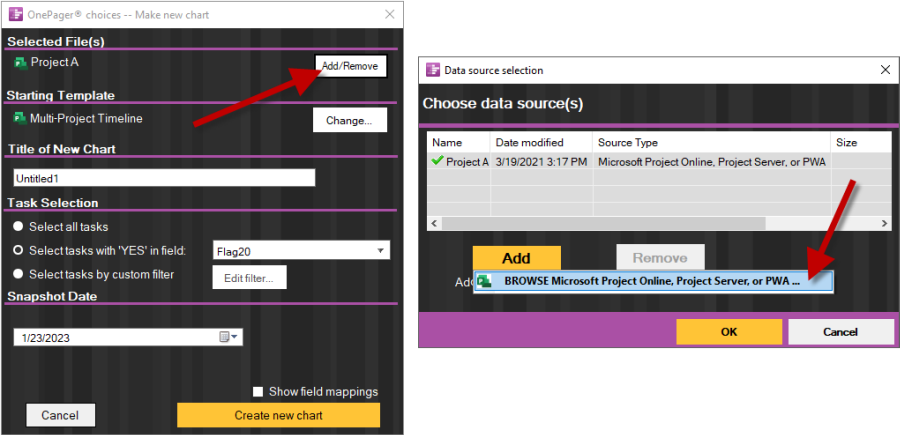Click the yellow Add button
Viewport: 900px width, 435px height.
click(517, 258)
